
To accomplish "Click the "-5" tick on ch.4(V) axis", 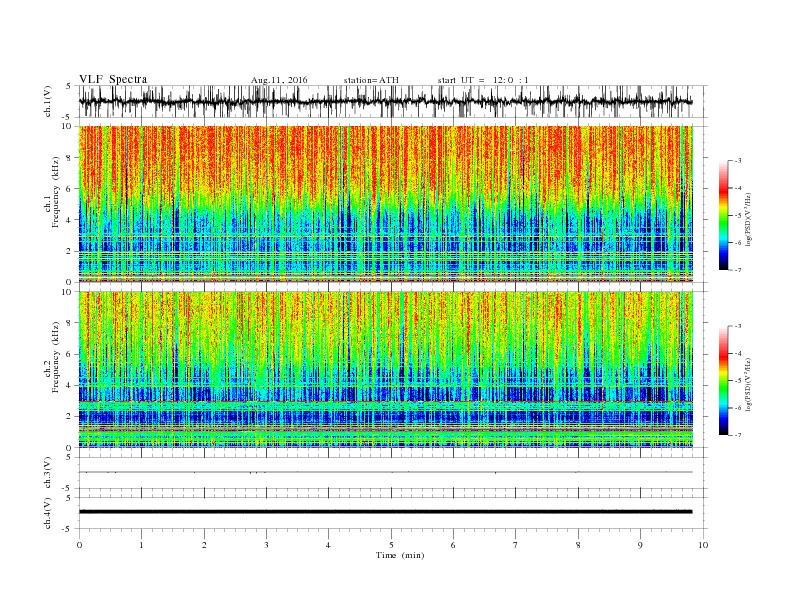I will (x=68, y=529).
